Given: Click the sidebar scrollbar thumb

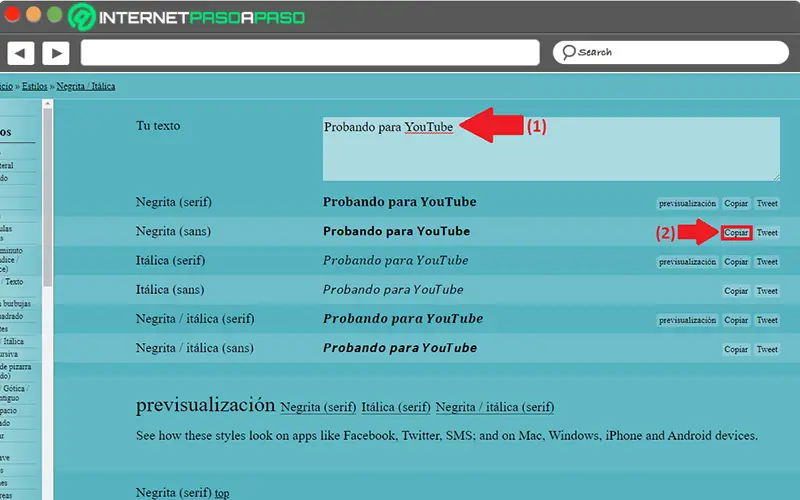Looking at the screenshot, I should coord(47,197).
